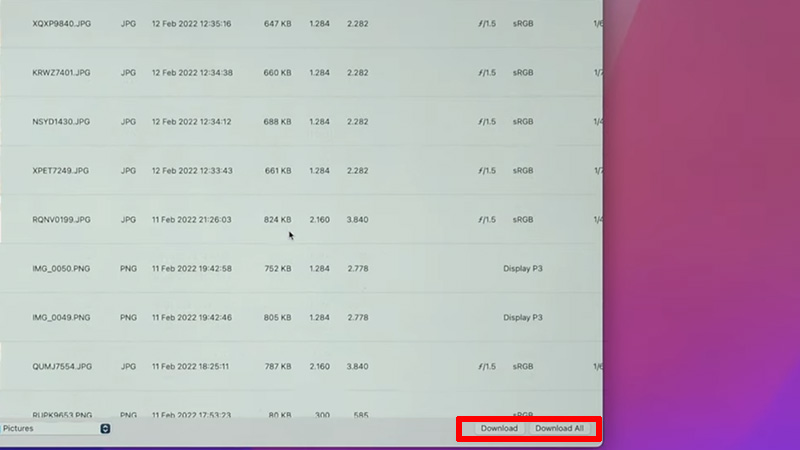
Task: Select the file IMG_0049.PNG
Action: [x=61, y=318]
